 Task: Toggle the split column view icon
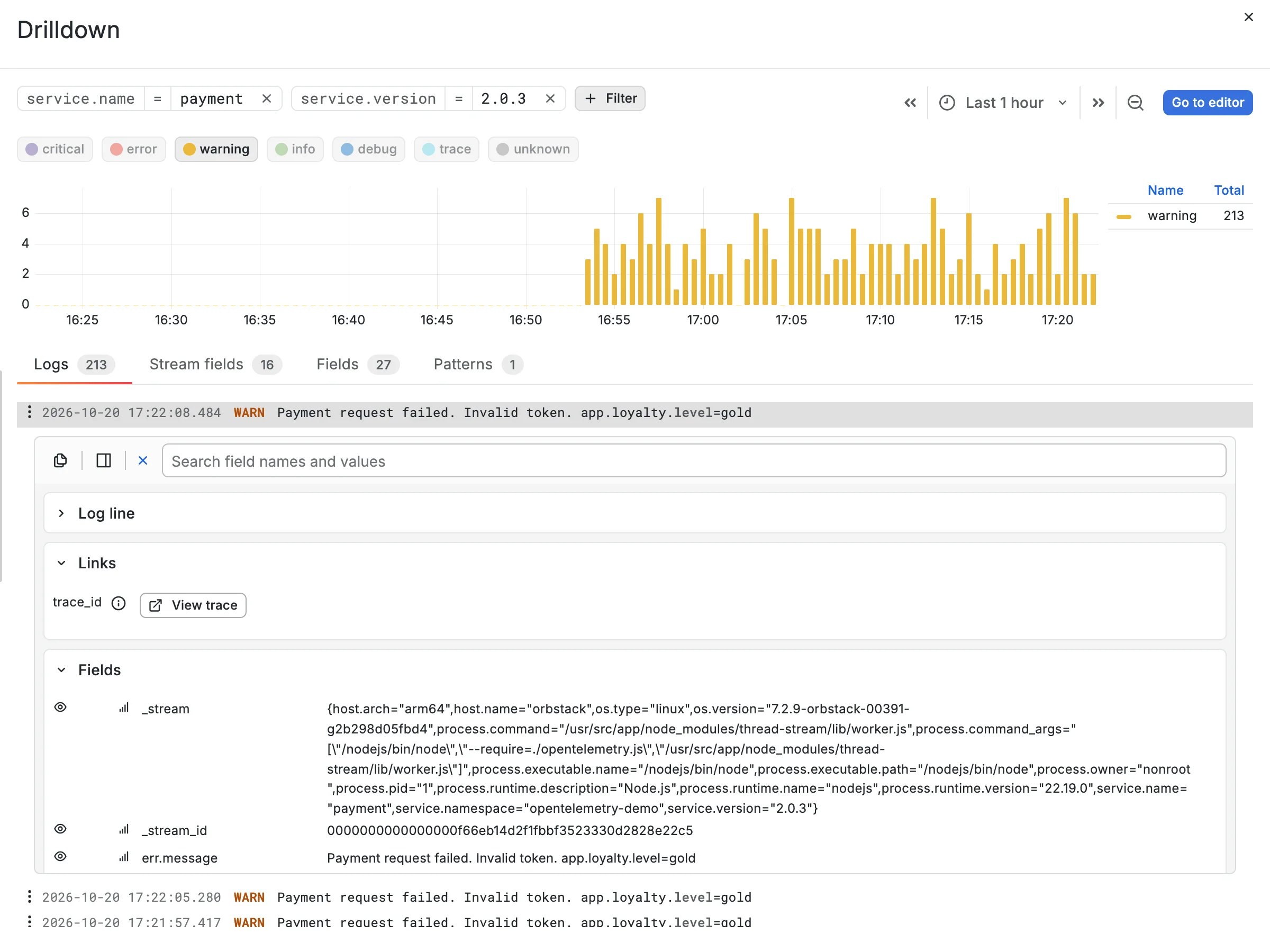pyautogui.click(x=103, y=460)
